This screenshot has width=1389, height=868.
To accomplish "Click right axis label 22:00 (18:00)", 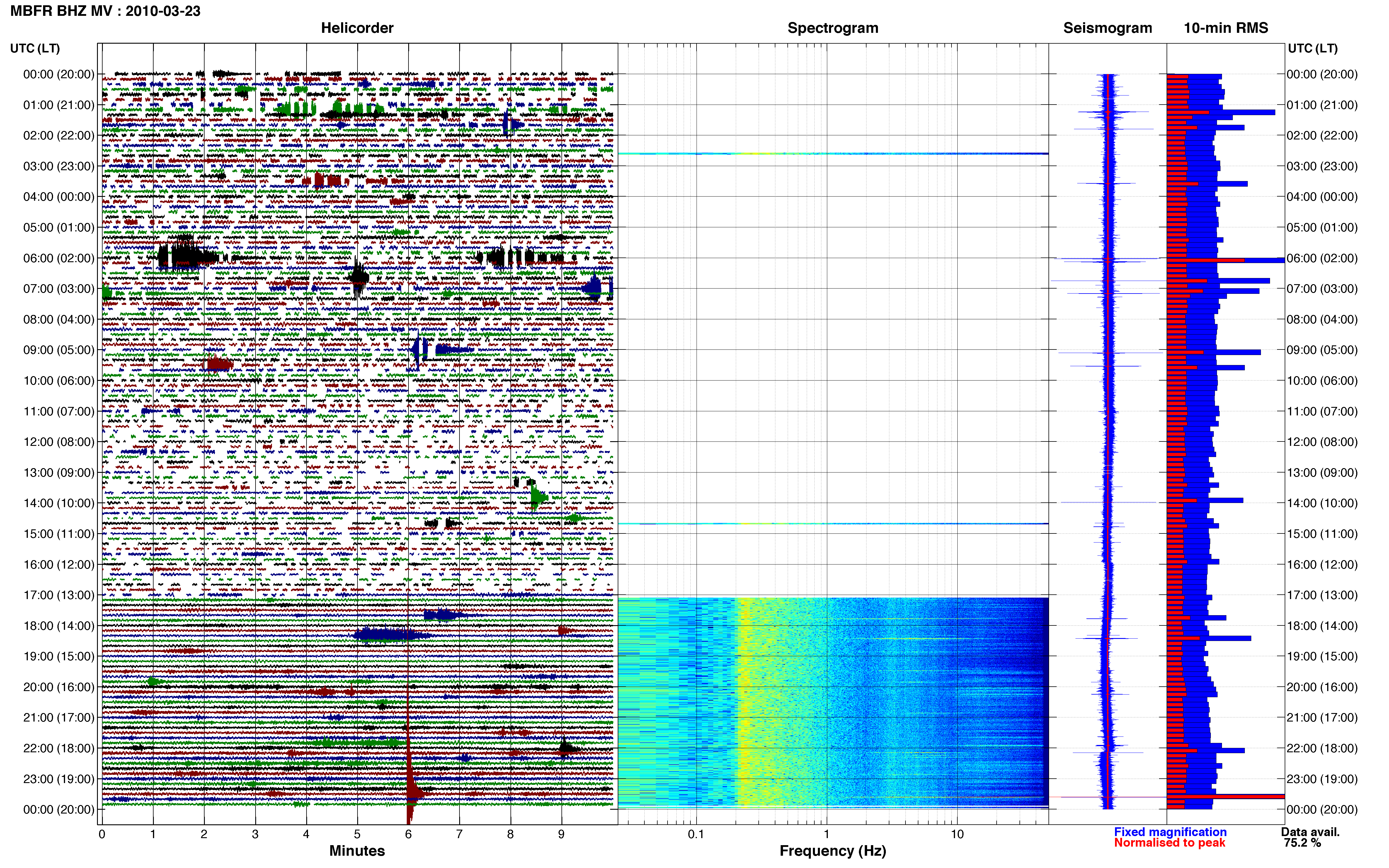I will [x=1322, y=748].
